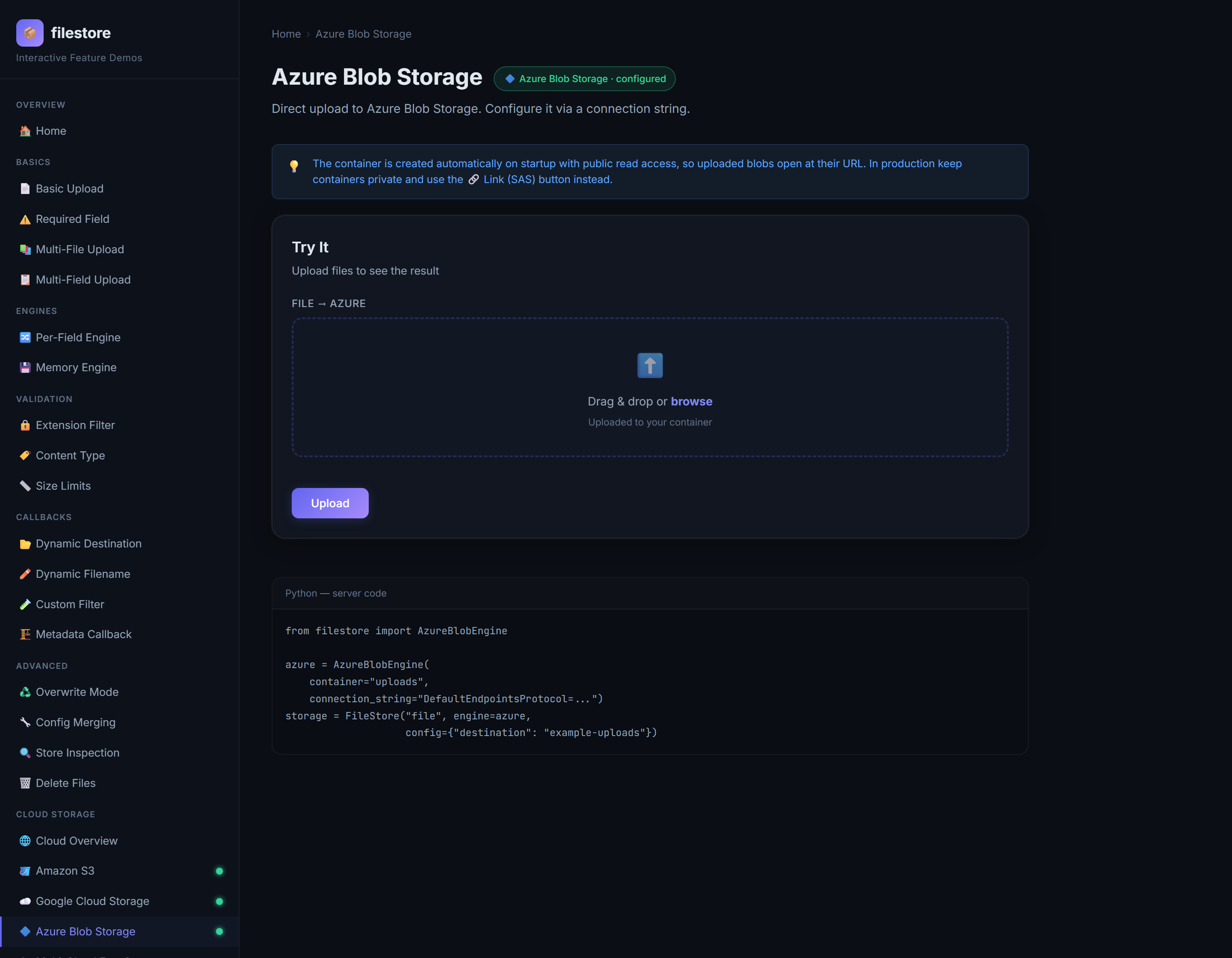Click the Multi-Field Upload clipboard icon
Screen dimensions: 1232x958
coord(25,280)
